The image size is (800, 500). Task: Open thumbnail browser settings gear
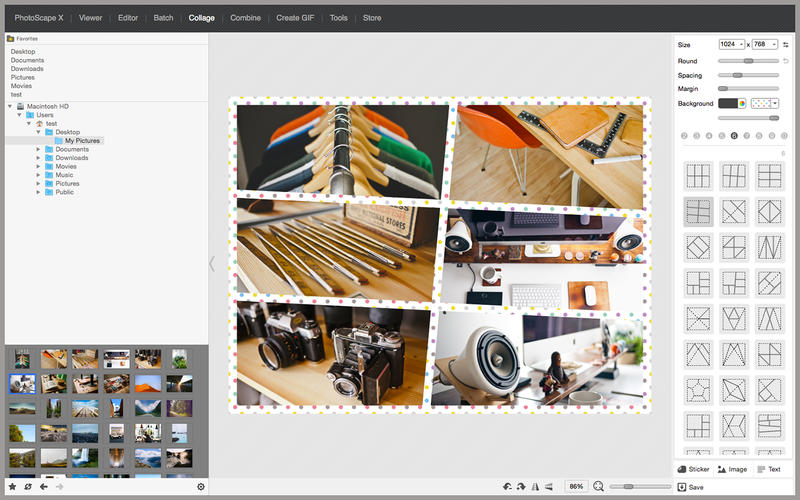point(201,487)
